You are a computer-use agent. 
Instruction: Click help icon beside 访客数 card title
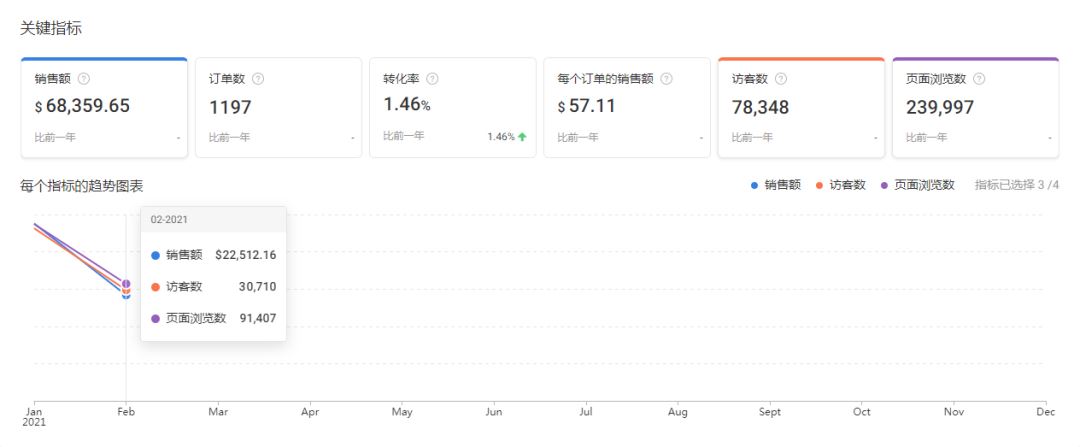(x=781, y=79)
